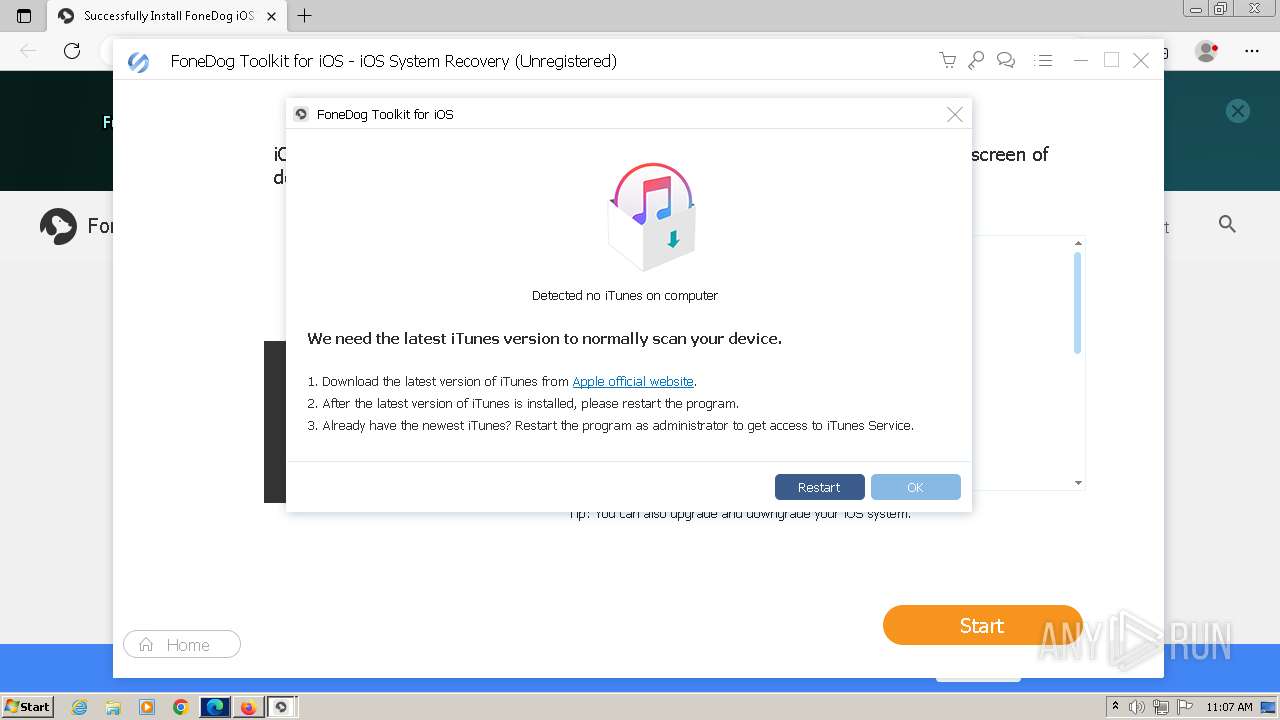The width and height of the screenshot is (1280, 720).
Task: Go back in the browser
Action: 28,51
